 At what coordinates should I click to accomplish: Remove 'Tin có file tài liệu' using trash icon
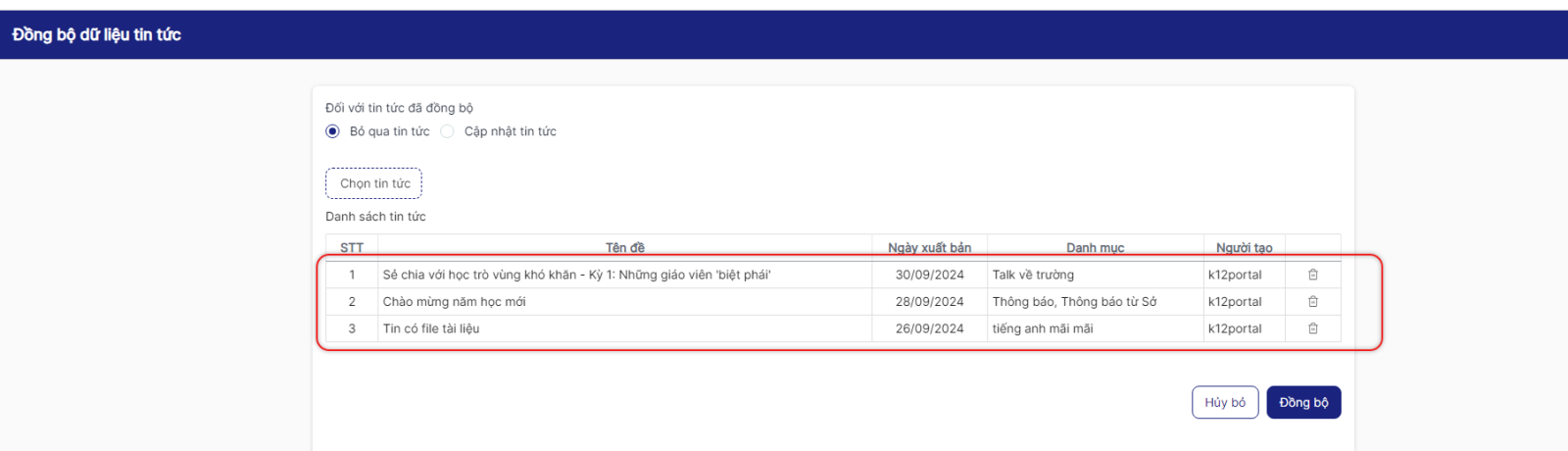click(1312, 328)
